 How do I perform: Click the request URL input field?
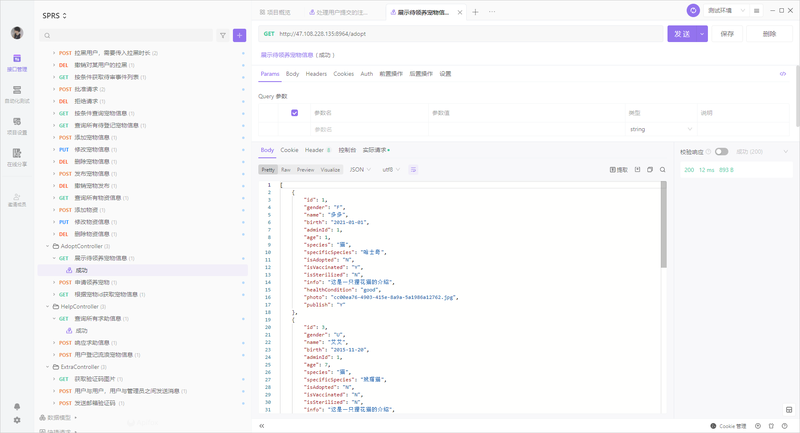pos(460,34)
